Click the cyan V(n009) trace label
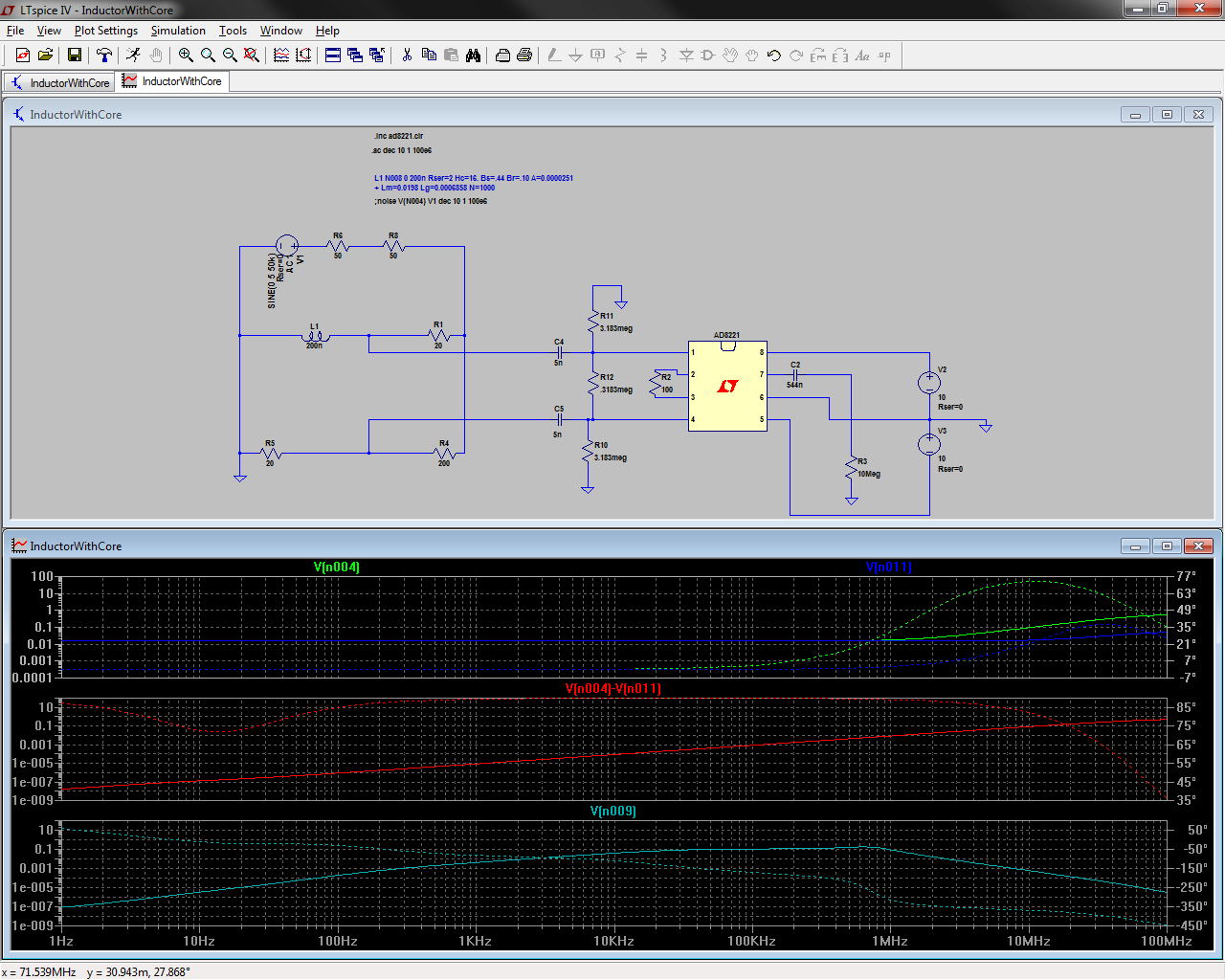 point(613,812)
